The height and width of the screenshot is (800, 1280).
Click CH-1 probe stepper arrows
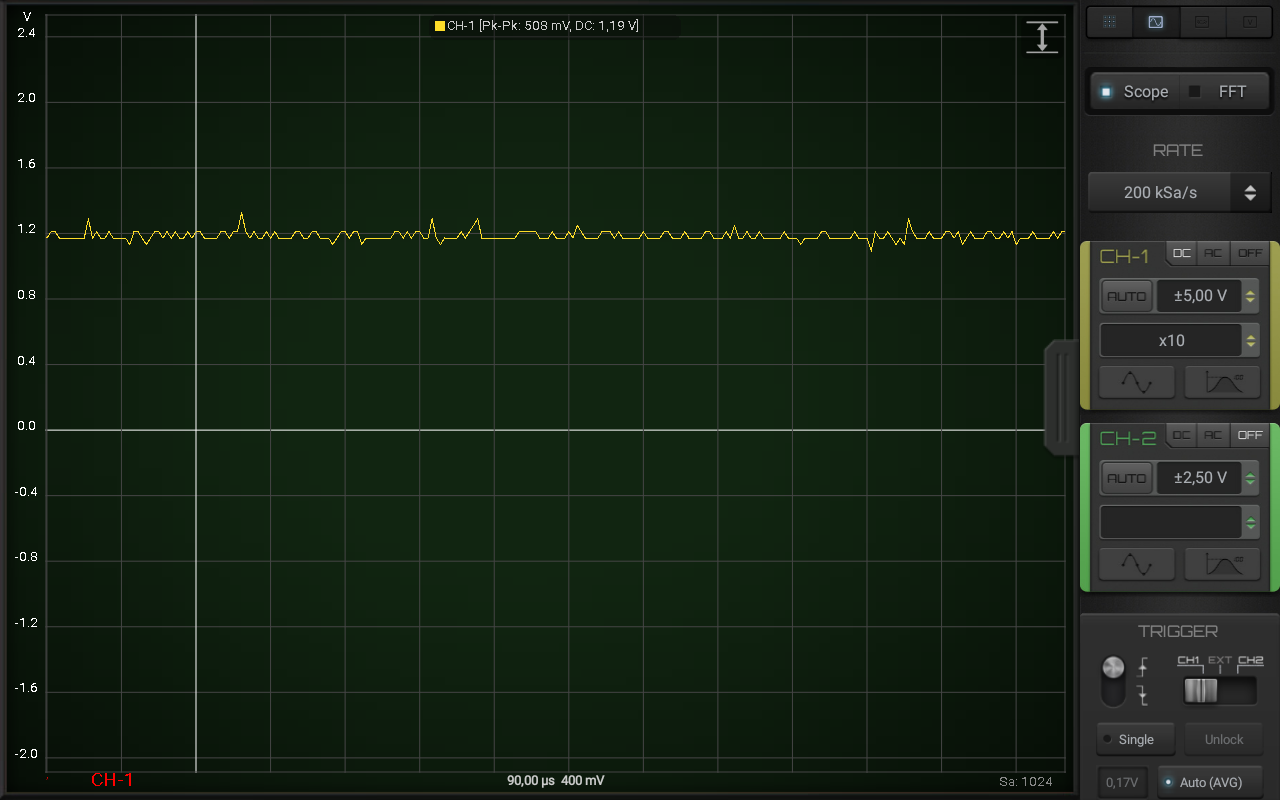click(1251, 341)
